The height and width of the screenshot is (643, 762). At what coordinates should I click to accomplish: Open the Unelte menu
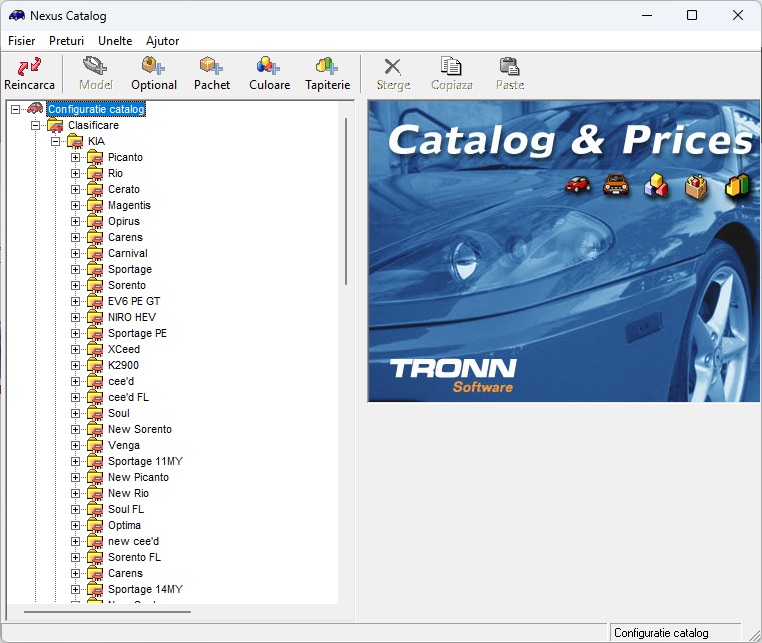115,41
